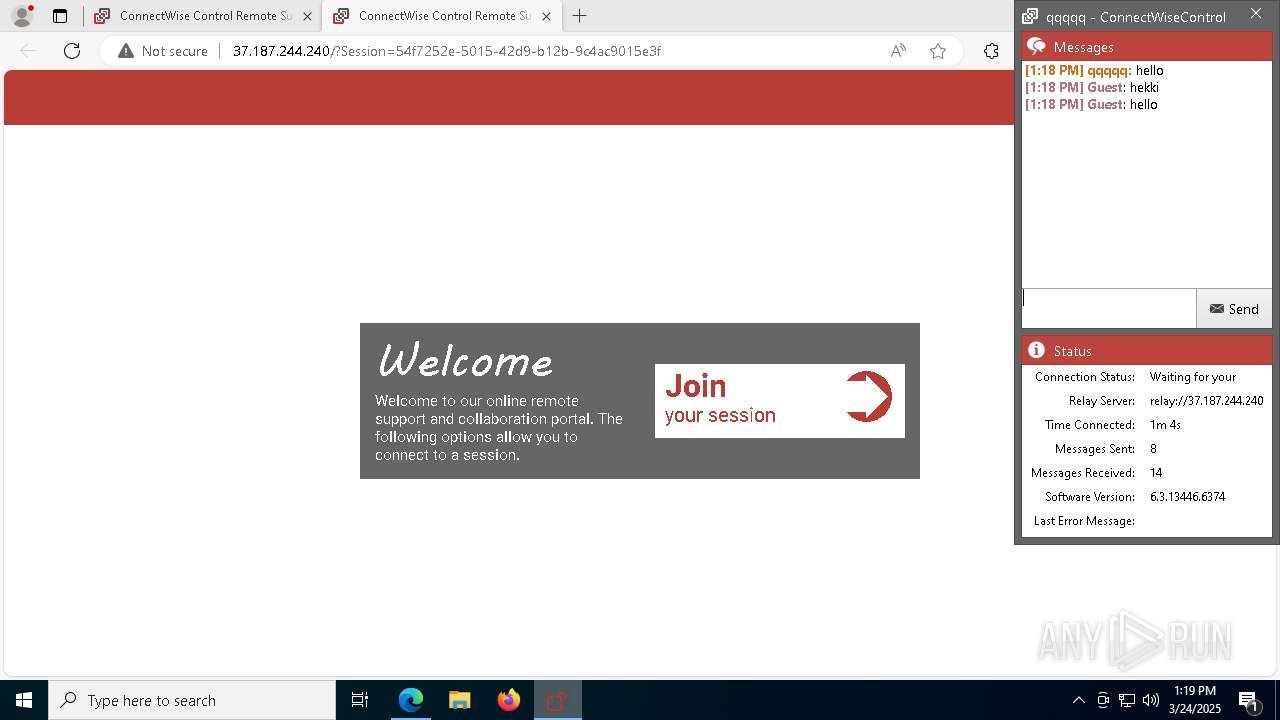Click the Time Connected value
Image resolution: width=1280 pixels, height=720 pixels.
coord(1165,425)
